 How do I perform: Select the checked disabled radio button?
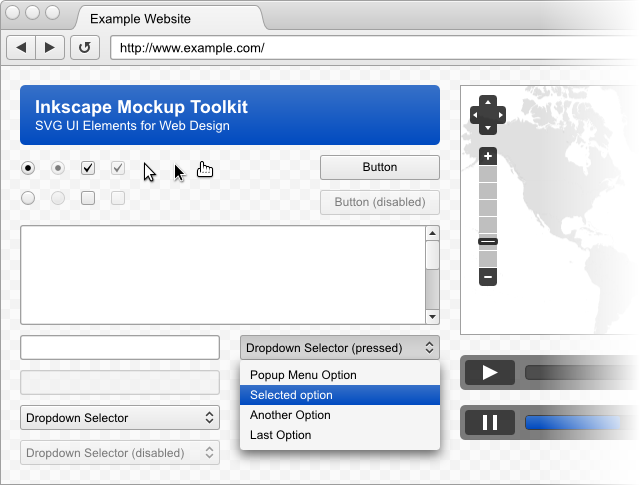point(58,168)
